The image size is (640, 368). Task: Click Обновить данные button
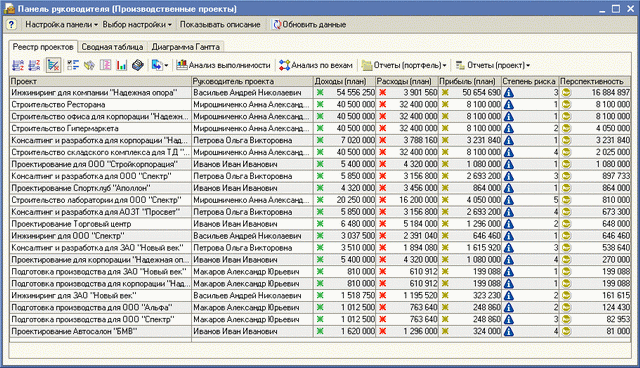click(309, 24)
